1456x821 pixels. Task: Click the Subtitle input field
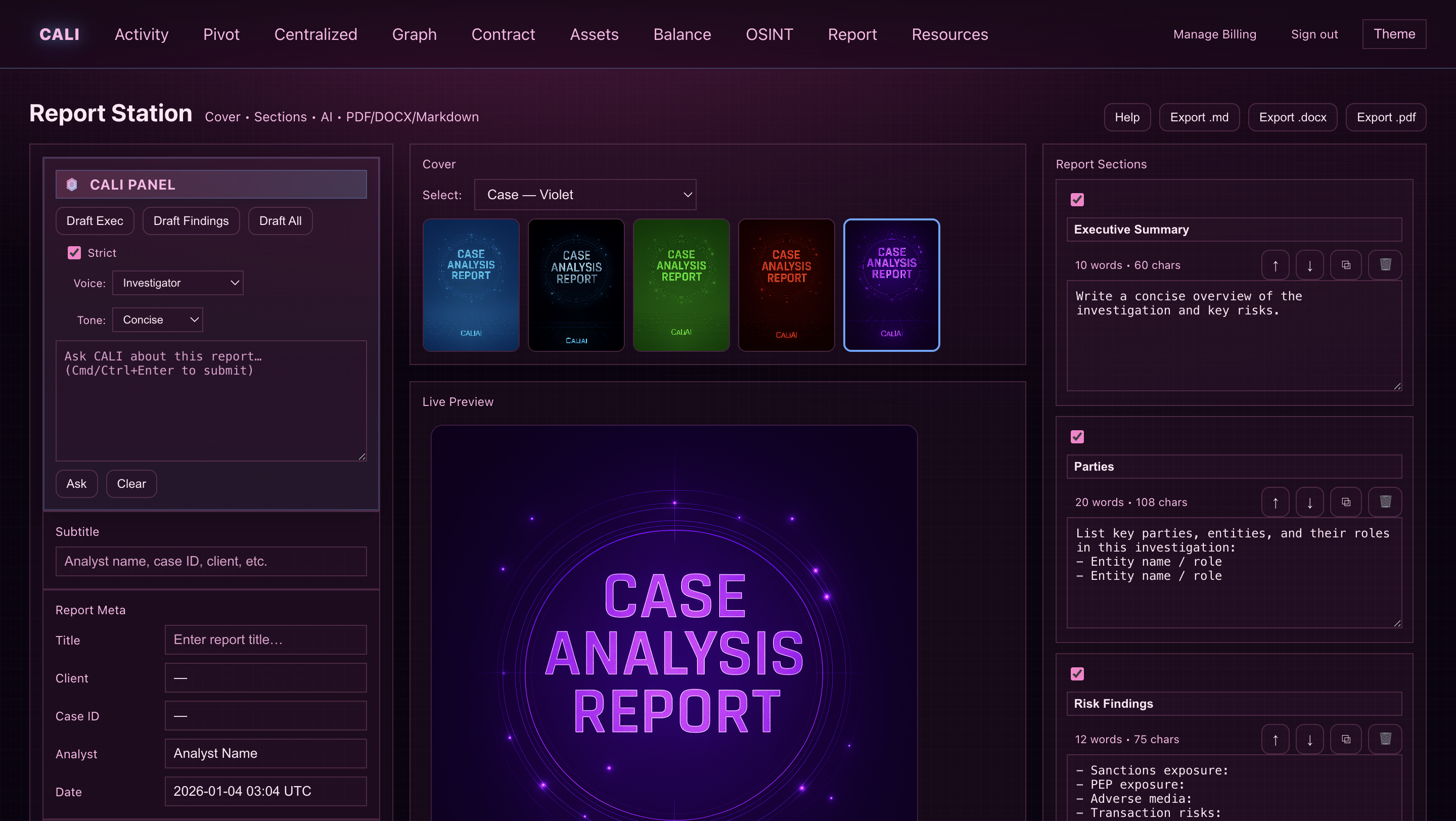(x=211, y=561)
